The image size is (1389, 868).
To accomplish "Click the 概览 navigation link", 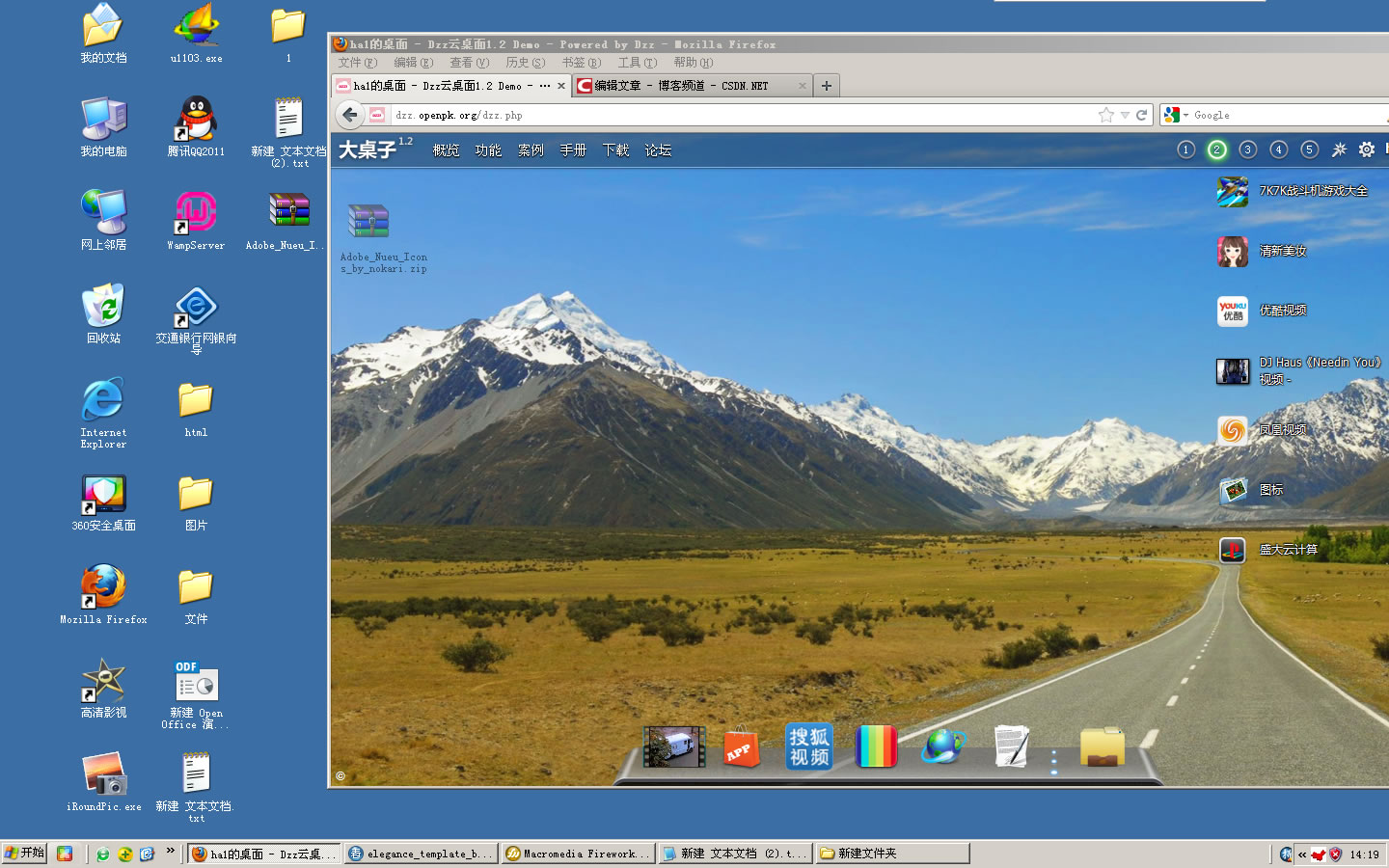I will point(446,150).
